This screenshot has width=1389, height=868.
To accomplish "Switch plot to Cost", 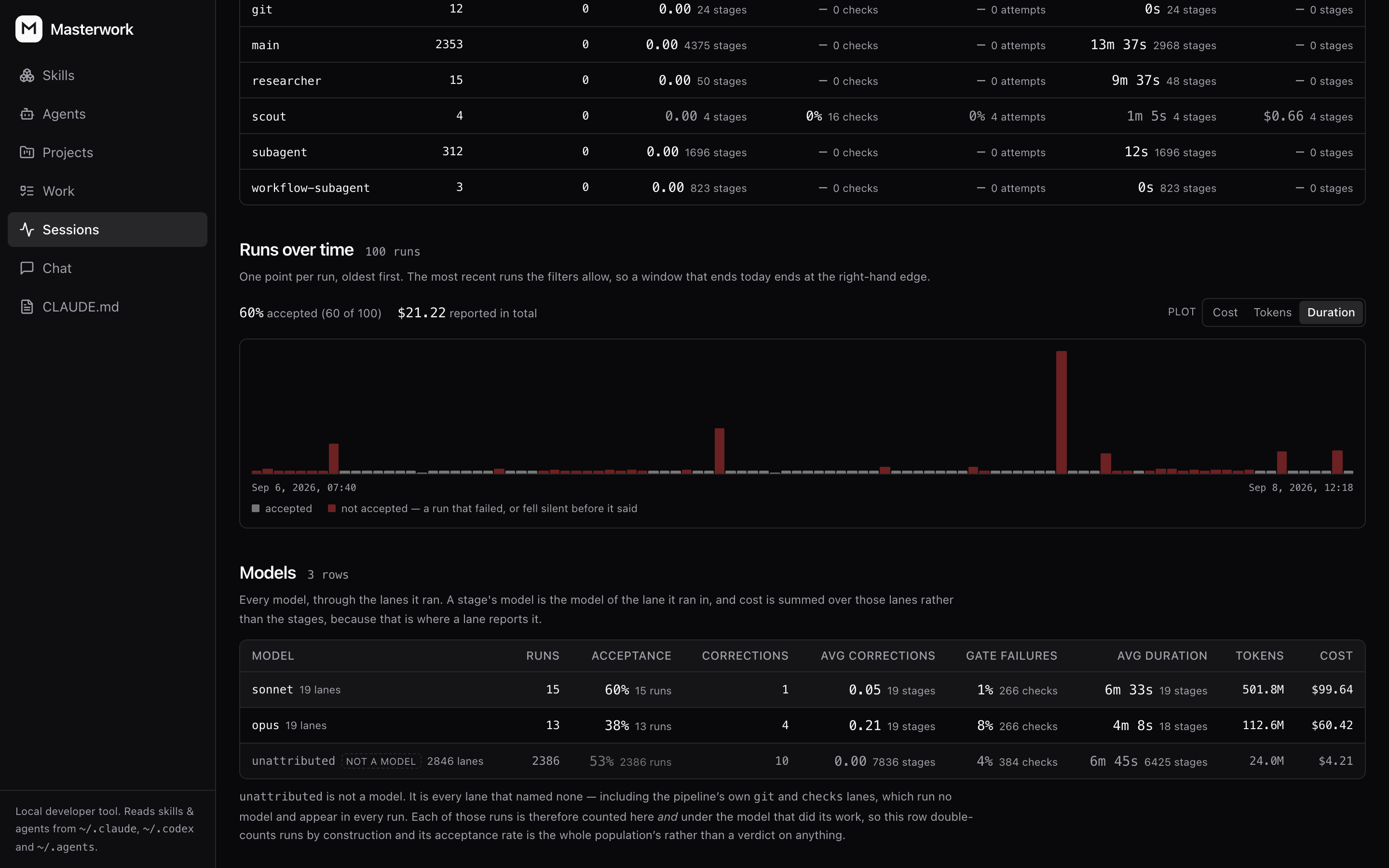I will (x=1225, y=312).
